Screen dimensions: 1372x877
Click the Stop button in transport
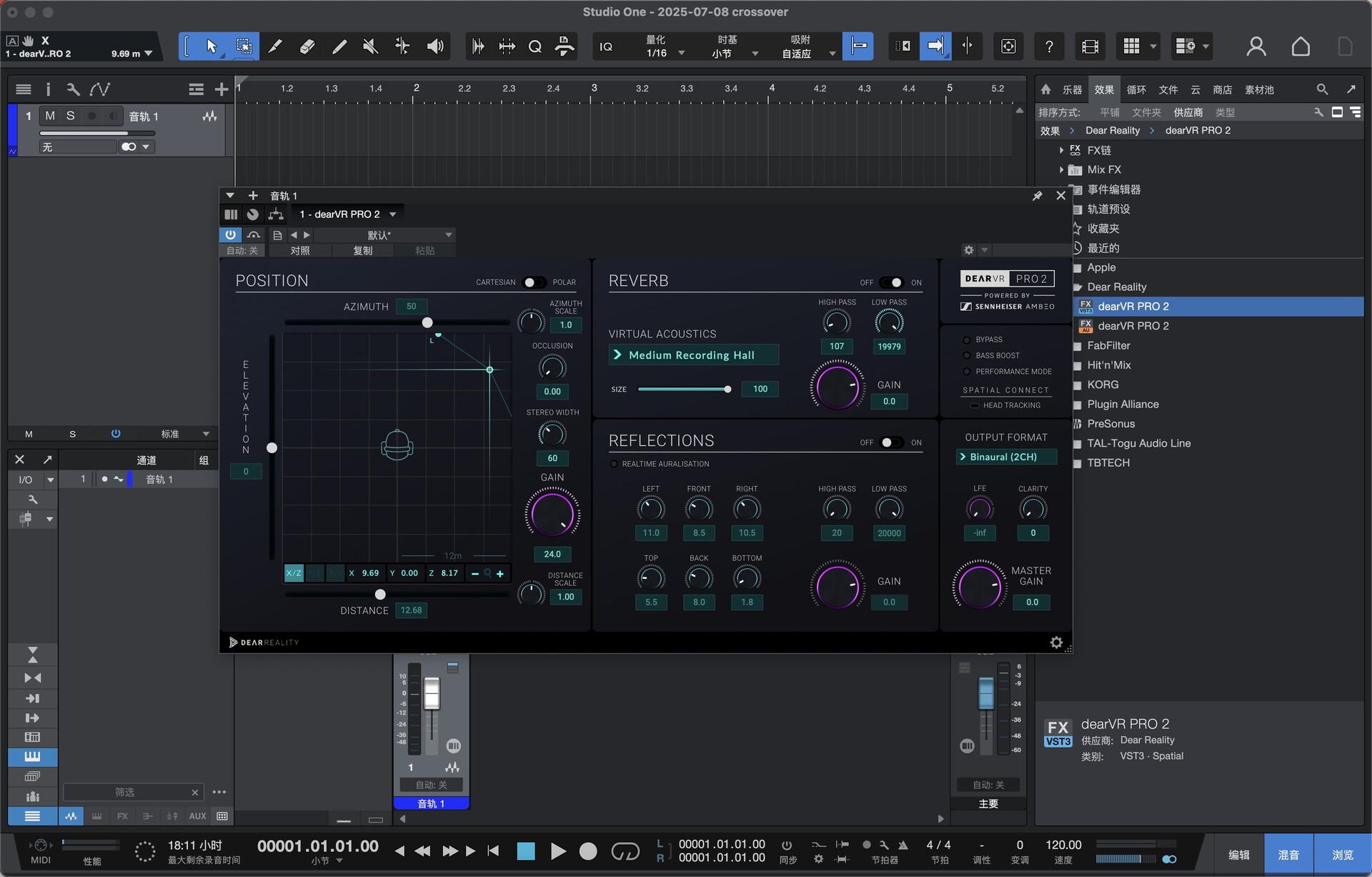pyautogui.click(x=526, y=851)
